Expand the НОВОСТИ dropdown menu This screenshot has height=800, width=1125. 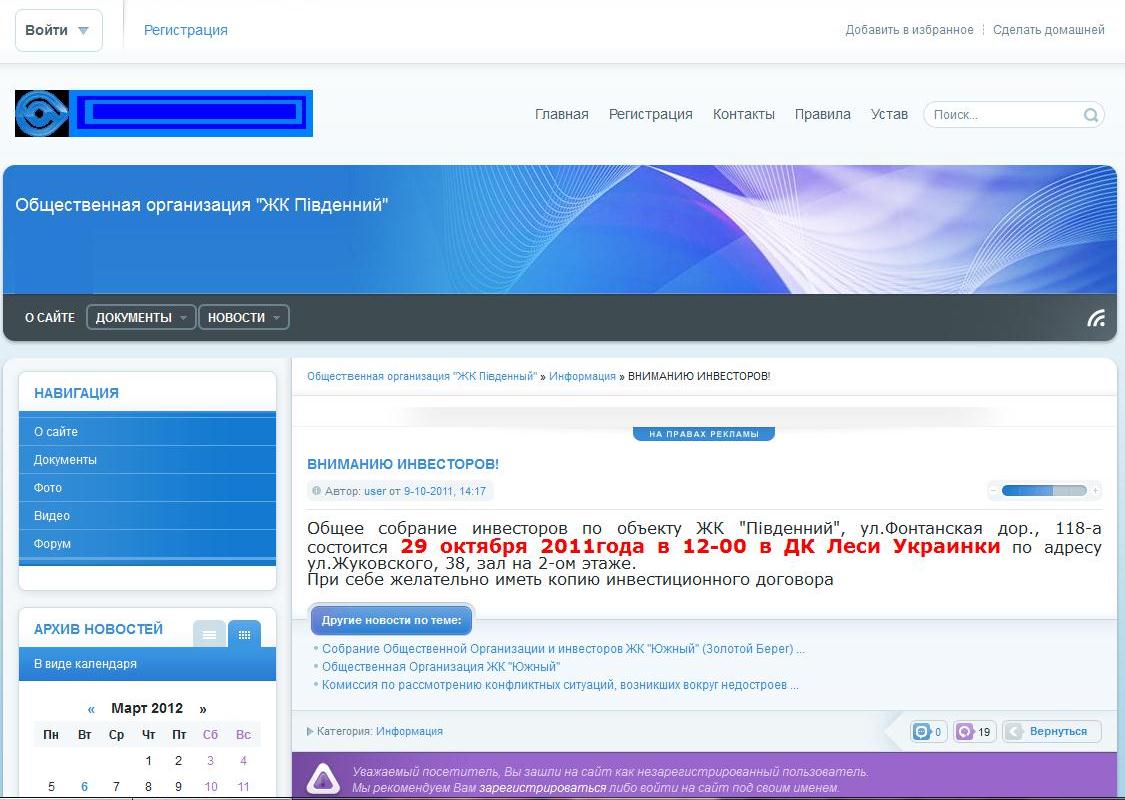(x=244, y=318)
